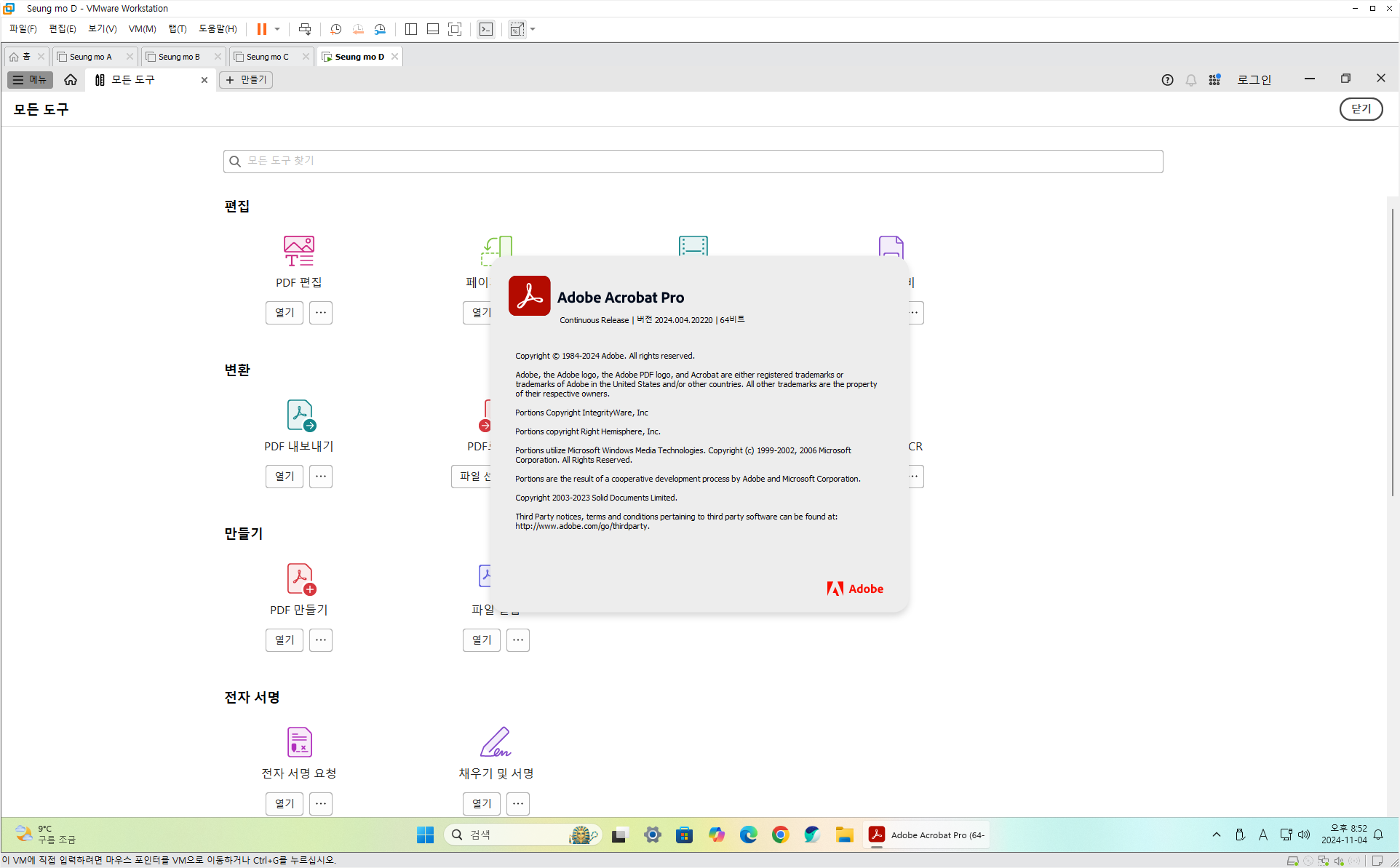The width and height of the screenshot is (1400, 868).
Task: Open Acrobat help question mark icon
Action: pos(1167,80)
